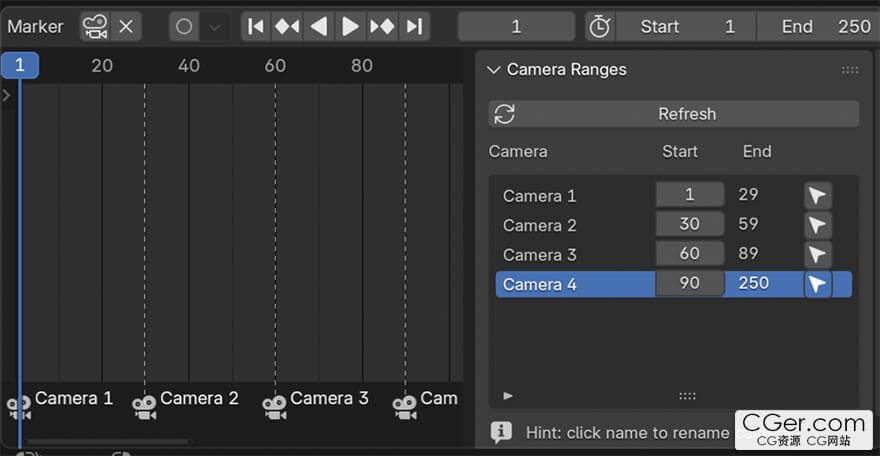Open the auto keying options dropdown
The height and width of the screenshot is (456, 880).
214,27
